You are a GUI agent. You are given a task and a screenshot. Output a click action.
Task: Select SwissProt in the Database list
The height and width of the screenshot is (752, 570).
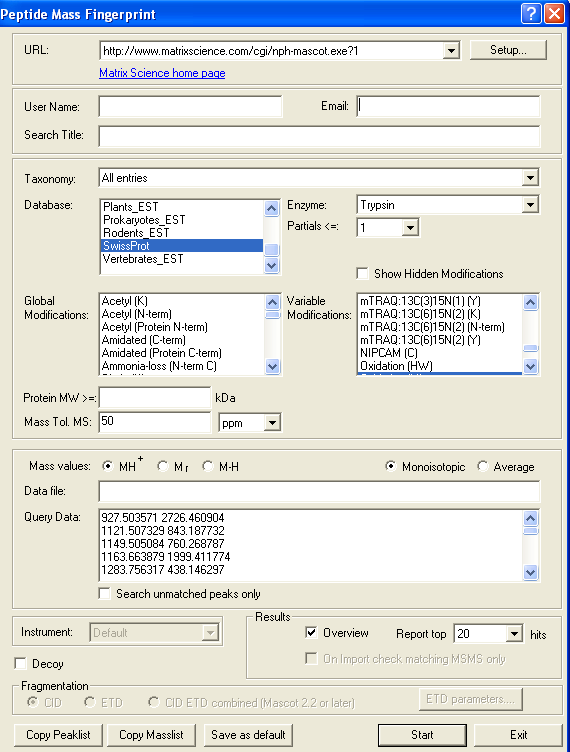182,246
